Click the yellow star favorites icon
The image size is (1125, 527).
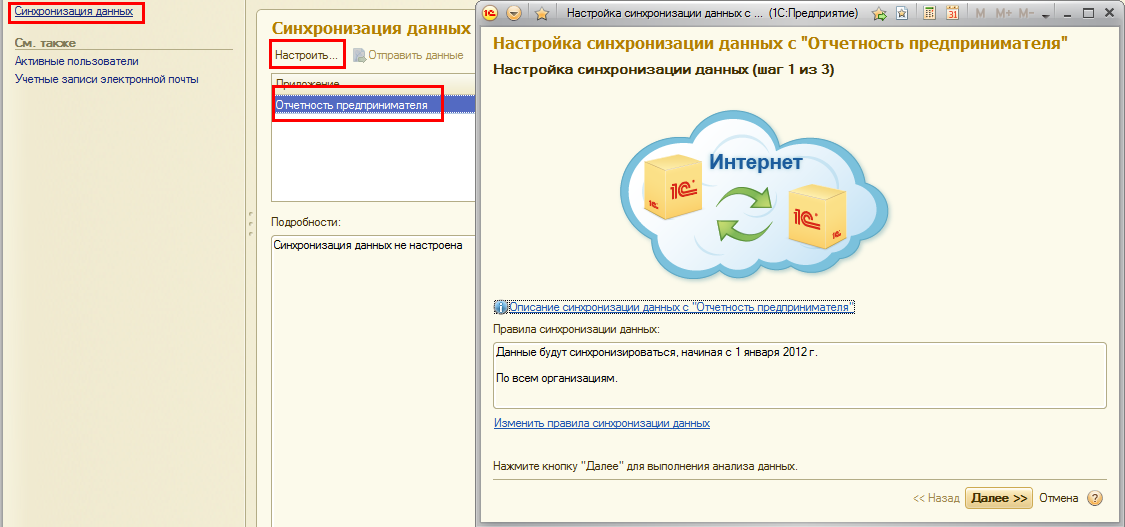[542, 13]
